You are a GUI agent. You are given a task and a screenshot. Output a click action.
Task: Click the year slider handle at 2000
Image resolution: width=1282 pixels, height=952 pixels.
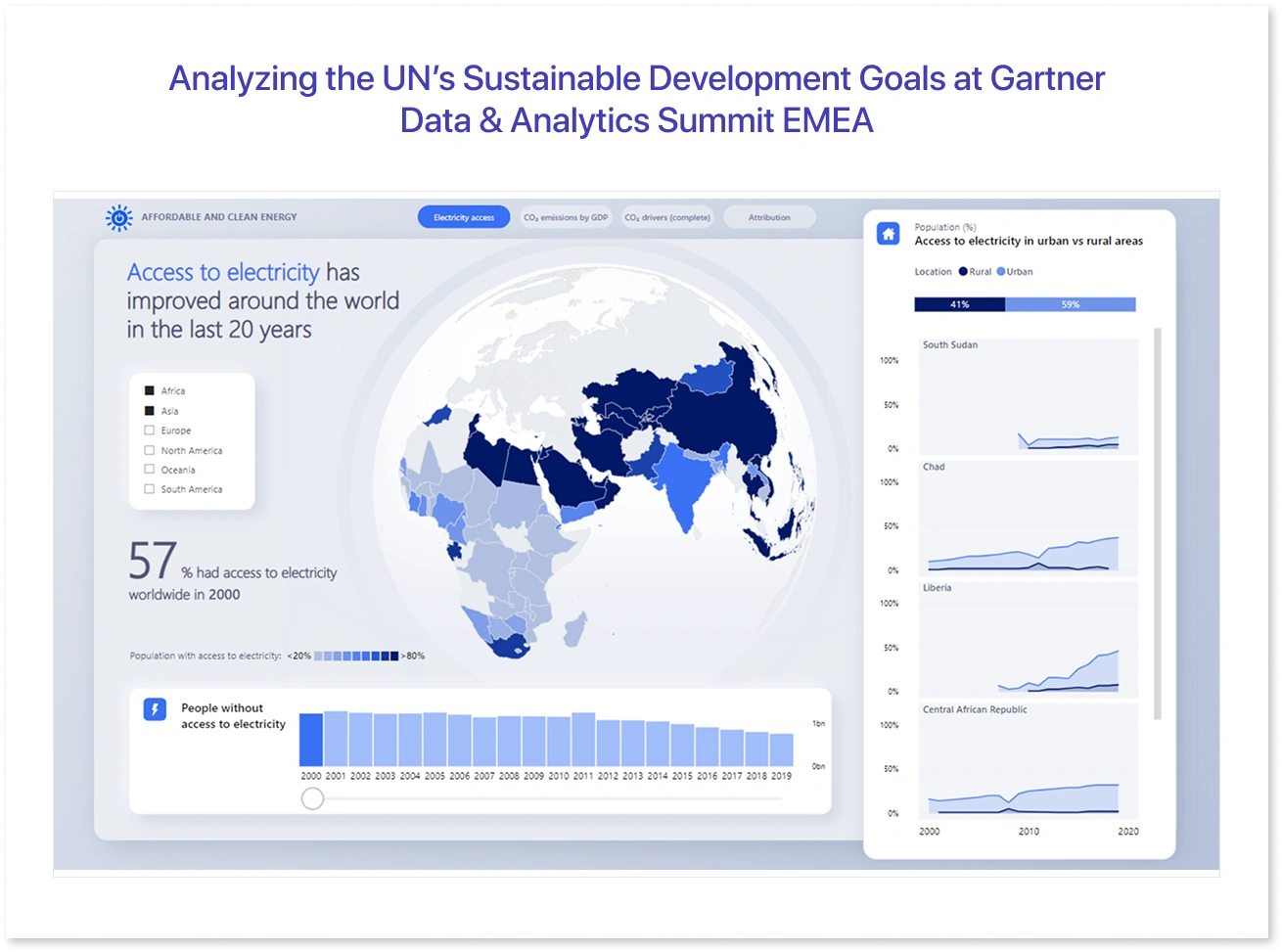312,798
